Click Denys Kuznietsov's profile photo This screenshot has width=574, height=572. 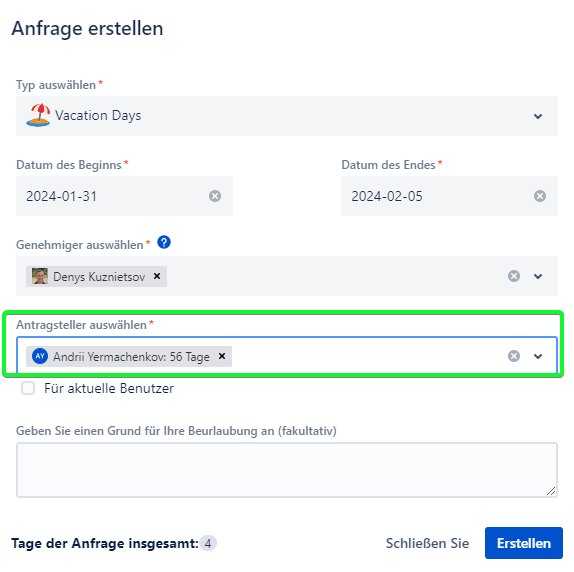pyautogui.click(x=40, y=276)
